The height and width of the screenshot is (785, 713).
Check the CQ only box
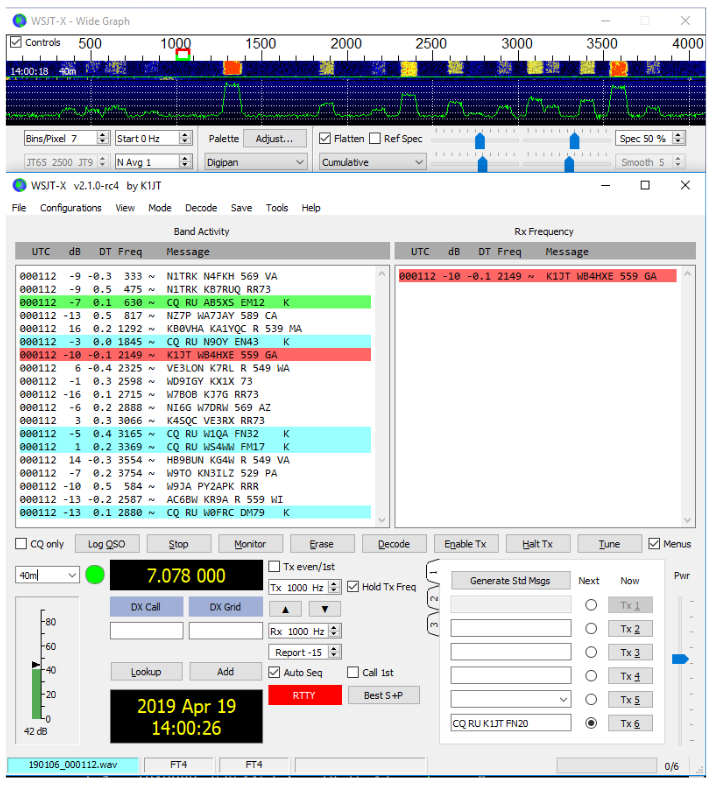(21, 544)
